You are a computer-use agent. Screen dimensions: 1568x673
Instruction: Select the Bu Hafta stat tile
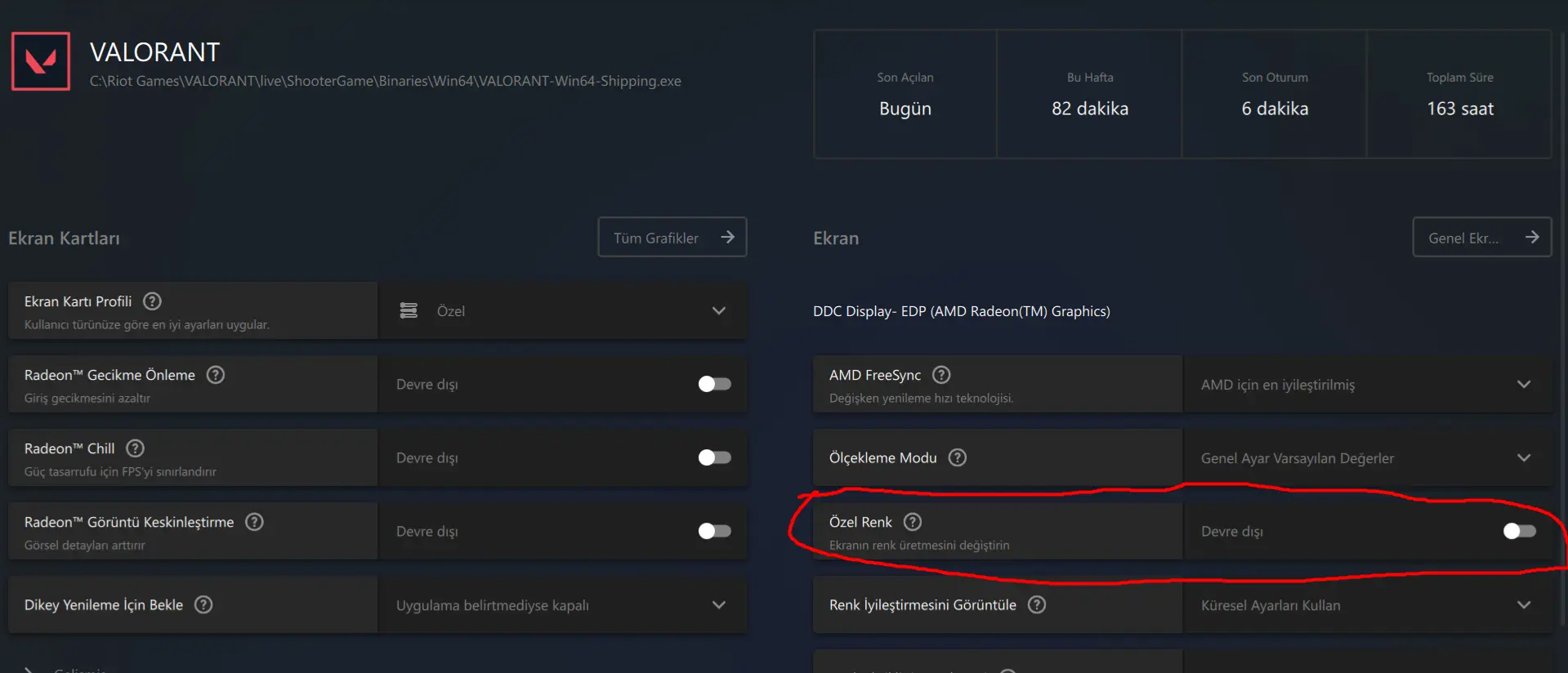pyautogui.click(x=1090, y=94)
